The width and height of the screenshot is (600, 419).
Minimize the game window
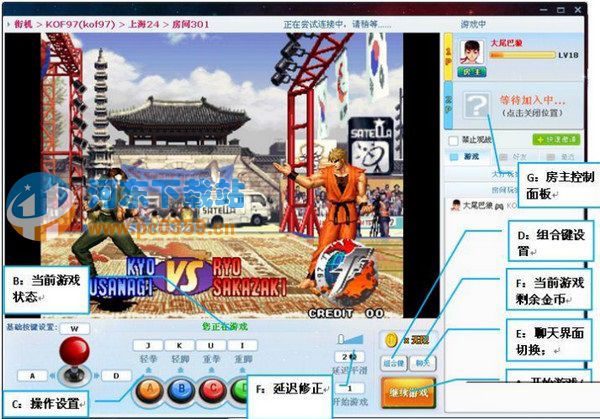(543, 9)
